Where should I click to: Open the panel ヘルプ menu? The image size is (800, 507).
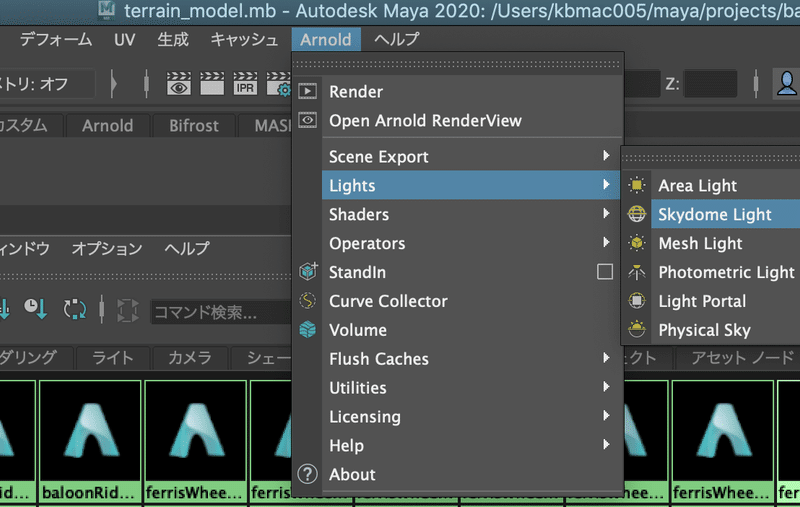(187, 248)
